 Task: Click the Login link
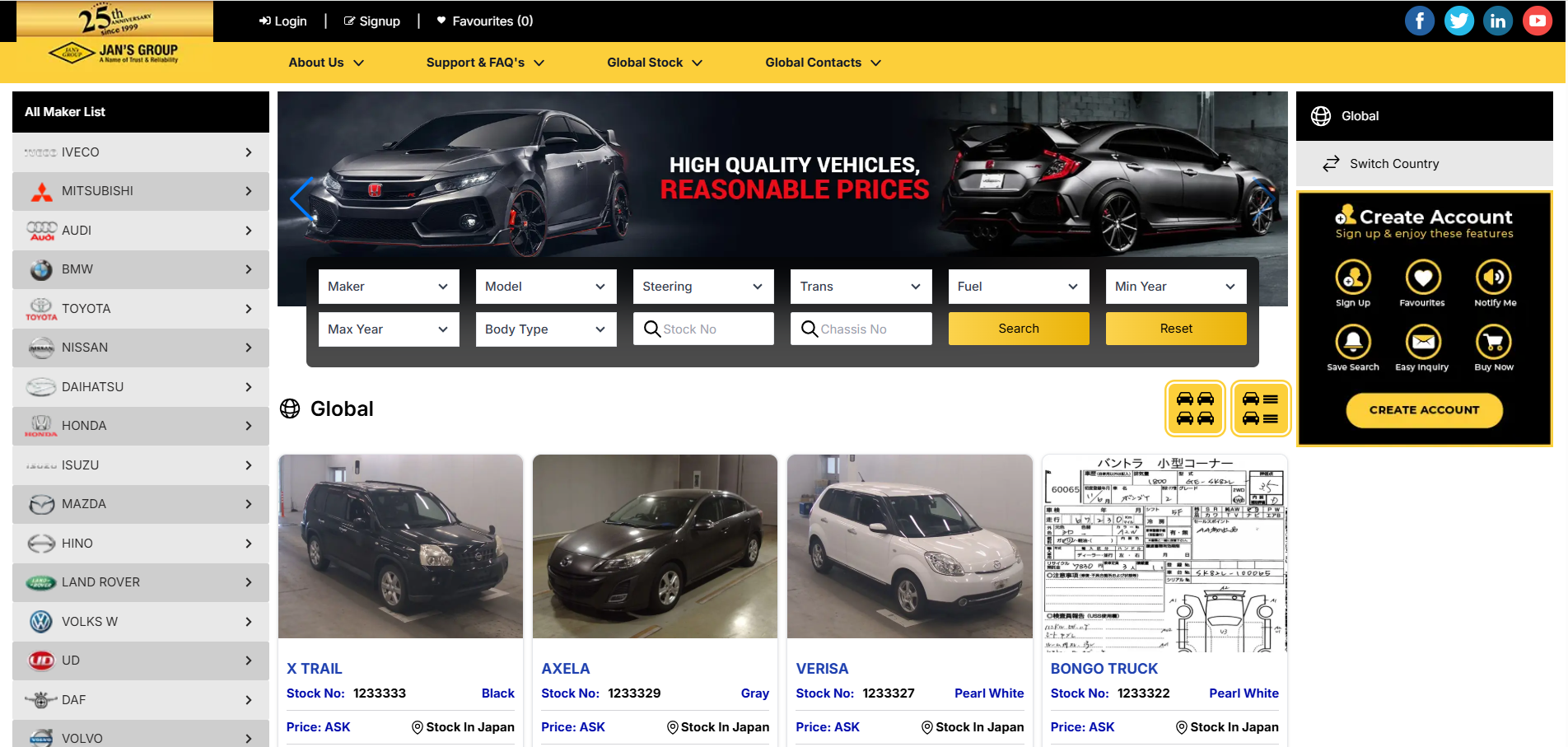pos(283,21)
